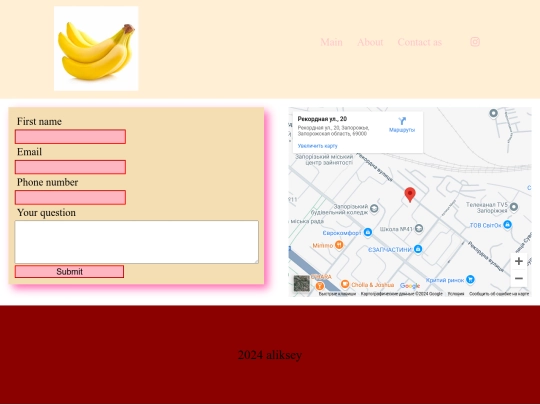
Task: Focus the Email input field
Action: point(70,167)
